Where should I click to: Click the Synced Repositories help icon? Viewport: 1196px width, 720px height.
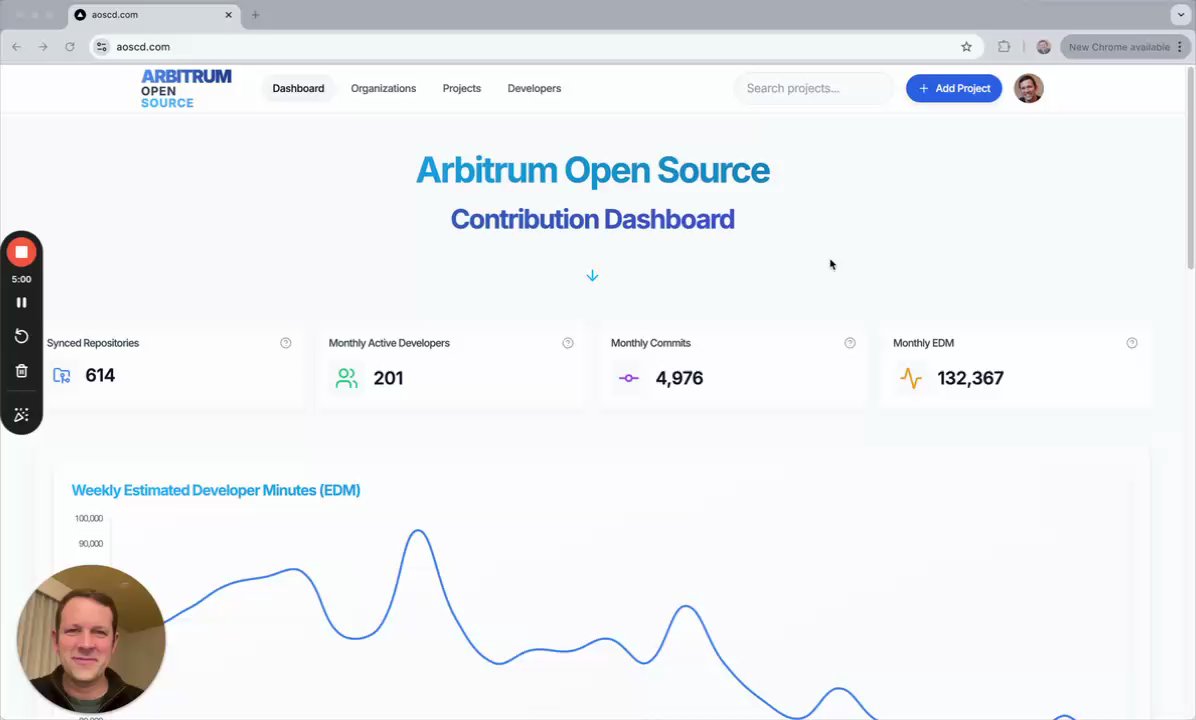pyautogui.click(x=286, y=343)
